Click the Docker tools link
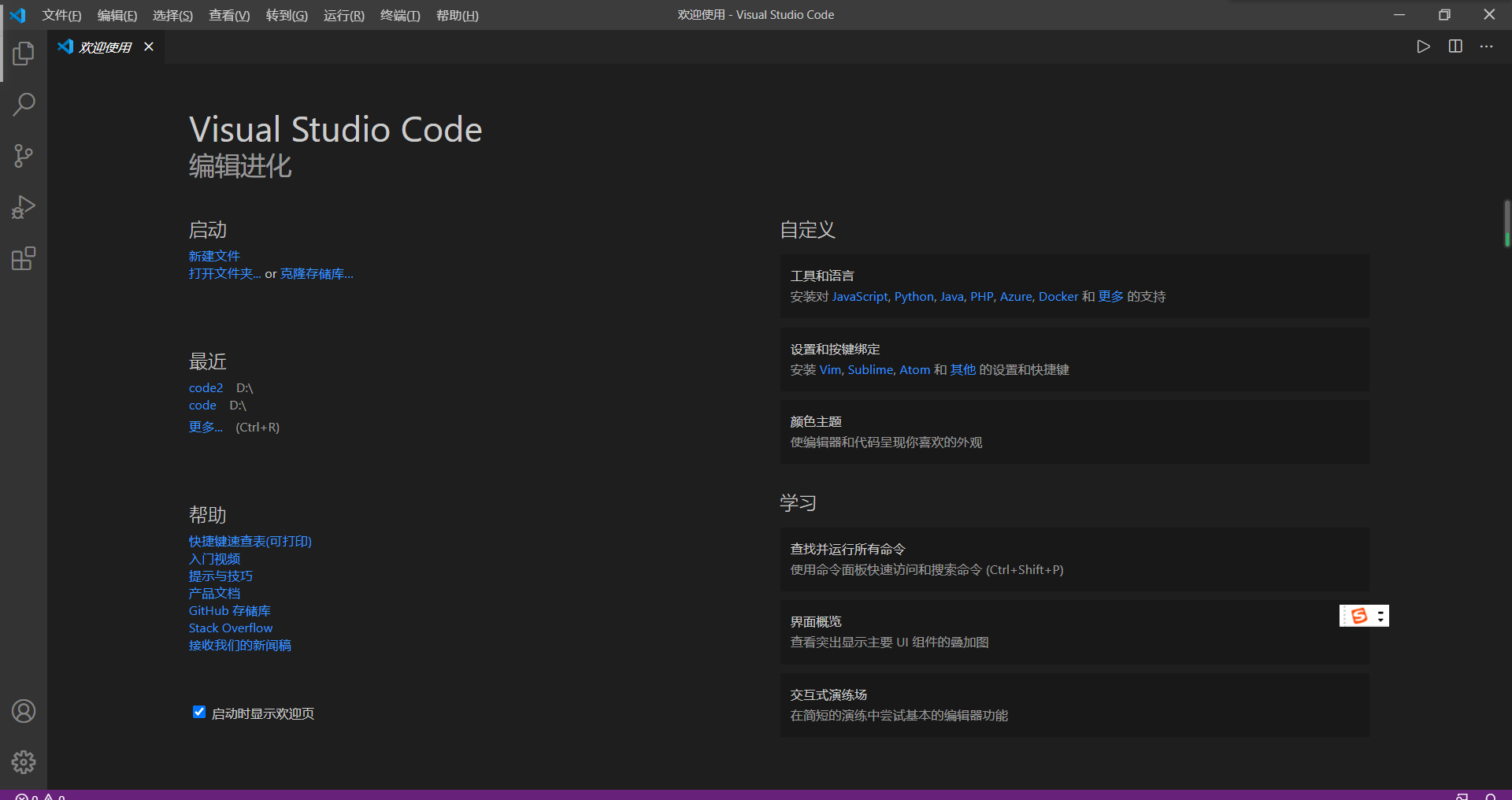The height and width of the screenshot is (800, 1512). coord(1058,296)
